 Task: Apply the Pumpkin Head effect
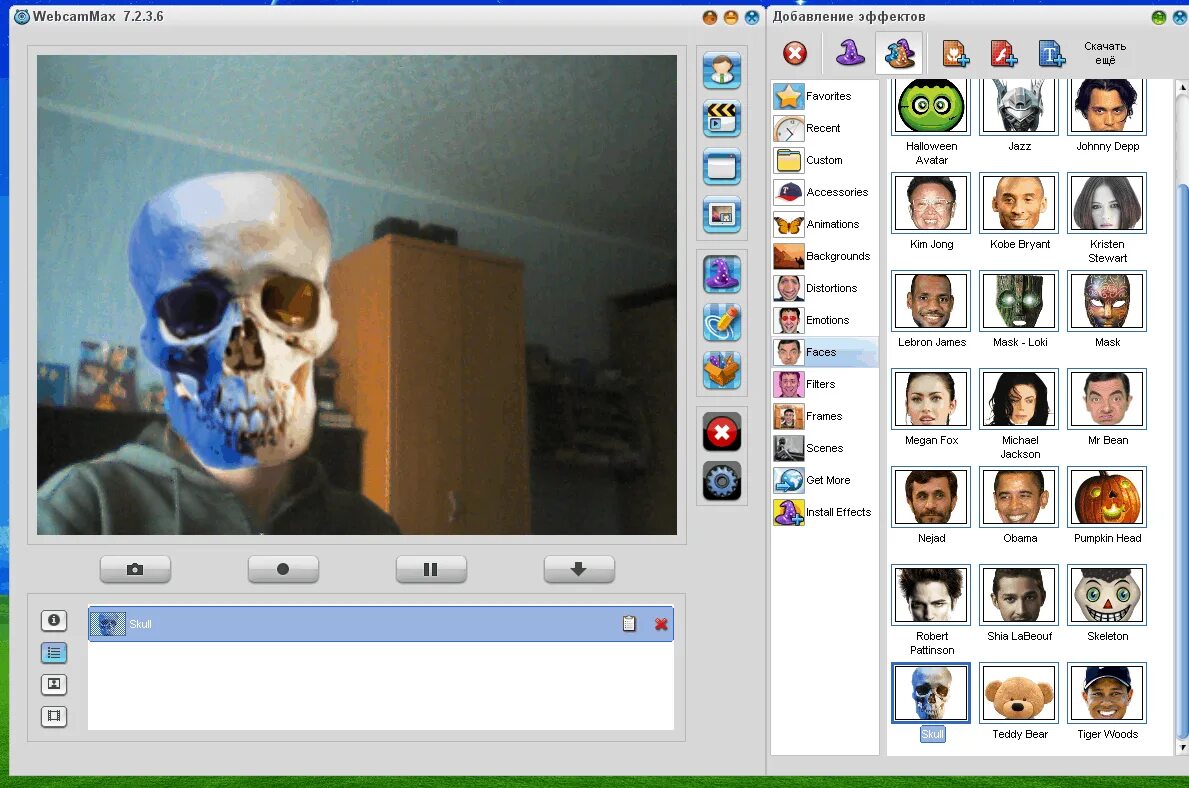point(1107,497)
